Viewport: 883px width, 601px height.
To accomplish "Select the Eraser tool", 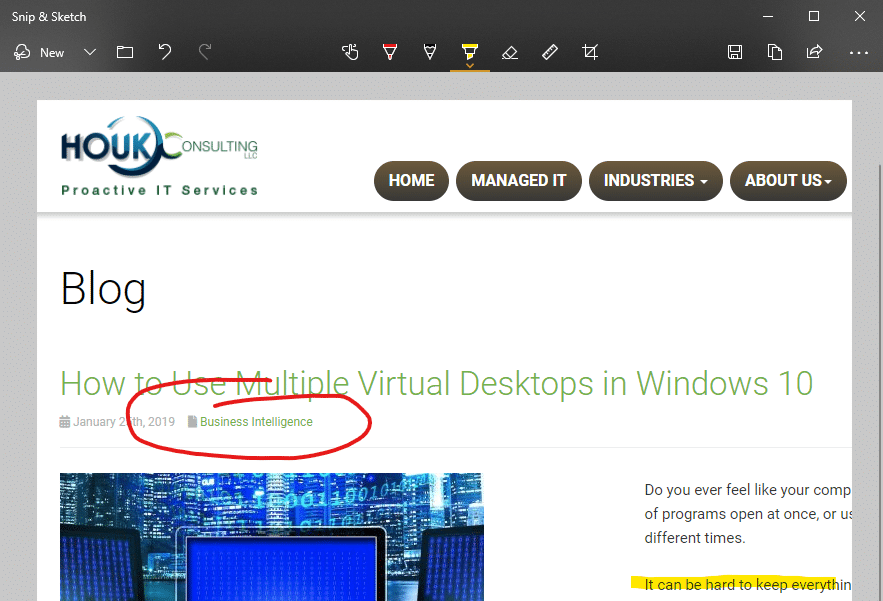I will [x=510, y=52].
